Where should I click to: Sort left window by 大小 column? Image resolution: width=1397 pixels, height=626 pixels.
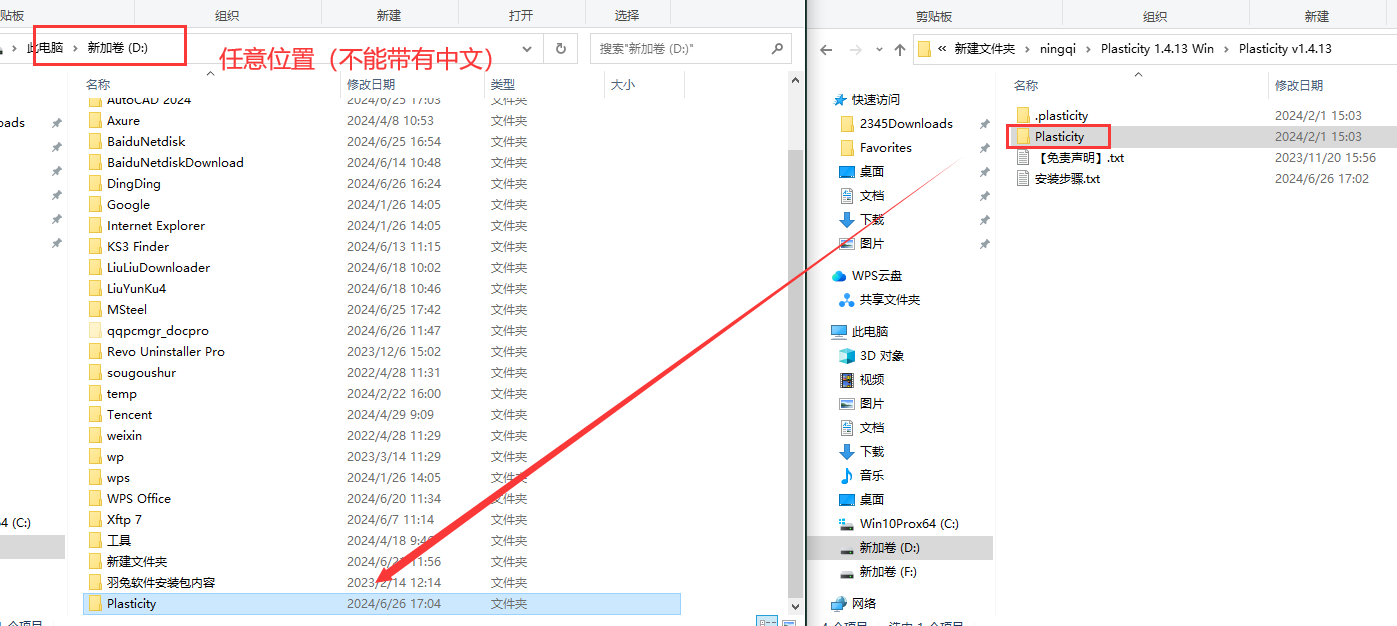[623, 85]
